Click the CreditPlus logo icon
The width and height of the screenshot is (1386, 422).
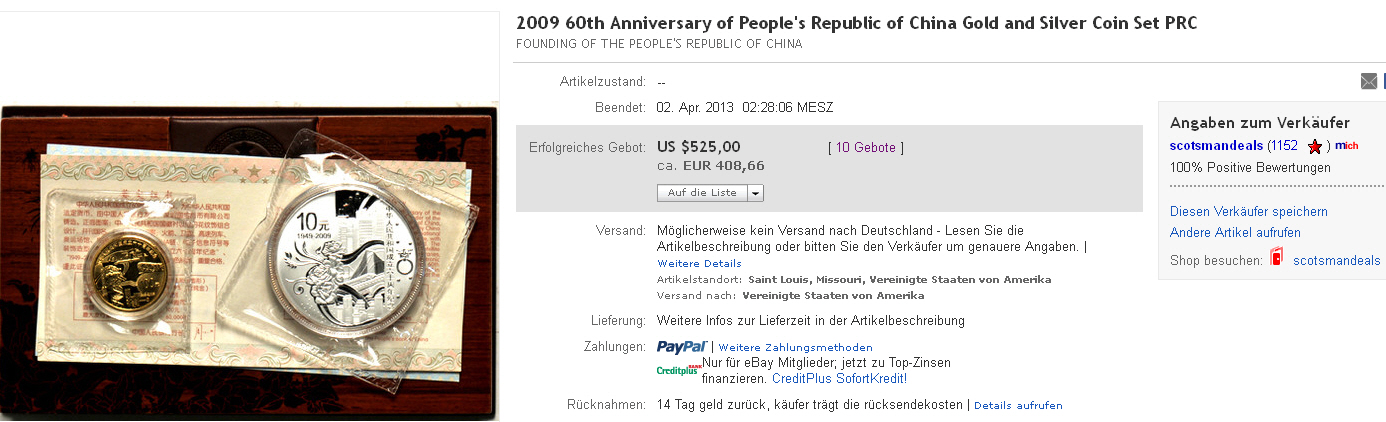pos(678,371)
